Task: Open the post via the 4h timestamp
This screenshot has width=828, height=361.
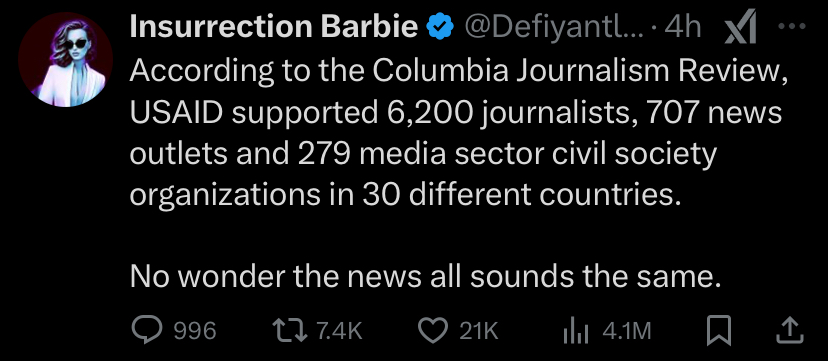Action: click(x=683, y=27)
